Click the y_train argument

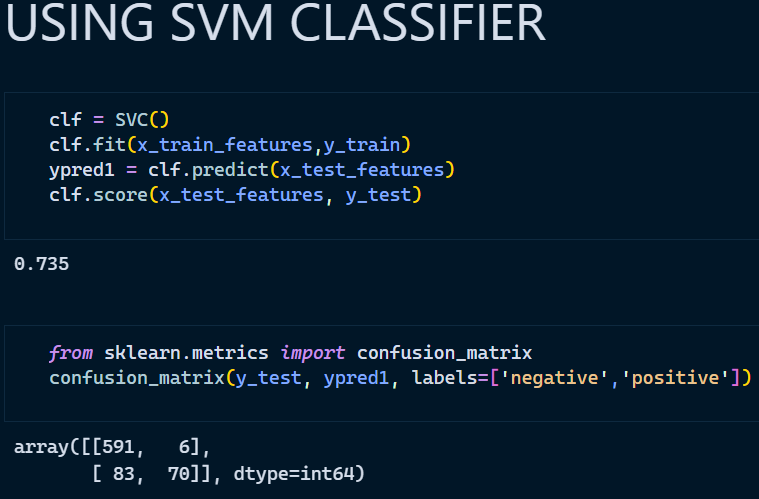click(362, 145)
